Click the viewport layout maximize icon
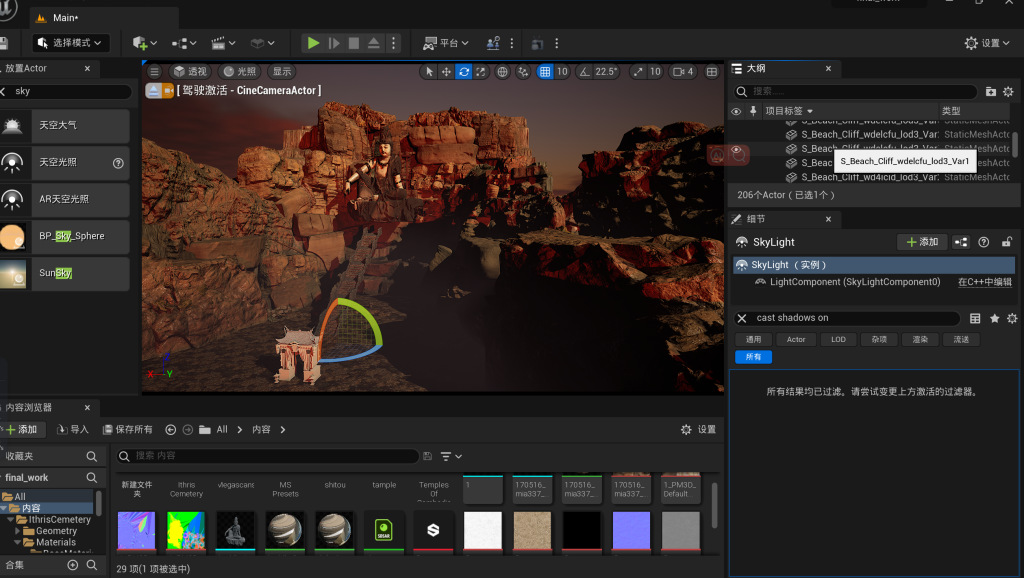 click(x=712, y=71)
